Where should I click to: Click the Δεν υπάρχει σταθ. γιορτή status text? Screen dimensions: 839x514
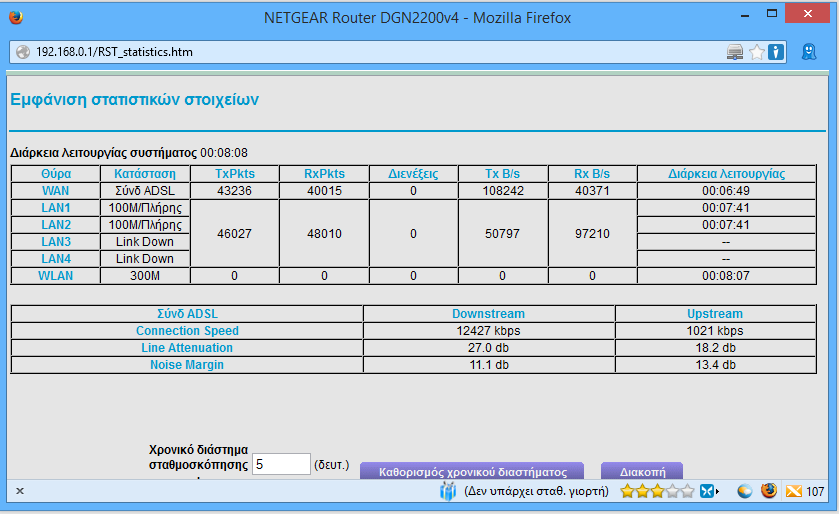click(x=536, y=491)
